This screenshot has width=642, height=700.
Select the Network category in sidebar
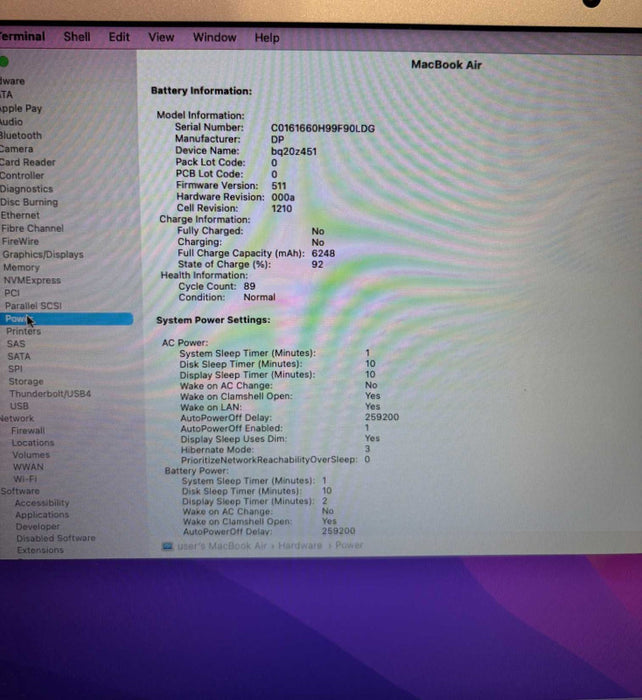click(17, 418)
